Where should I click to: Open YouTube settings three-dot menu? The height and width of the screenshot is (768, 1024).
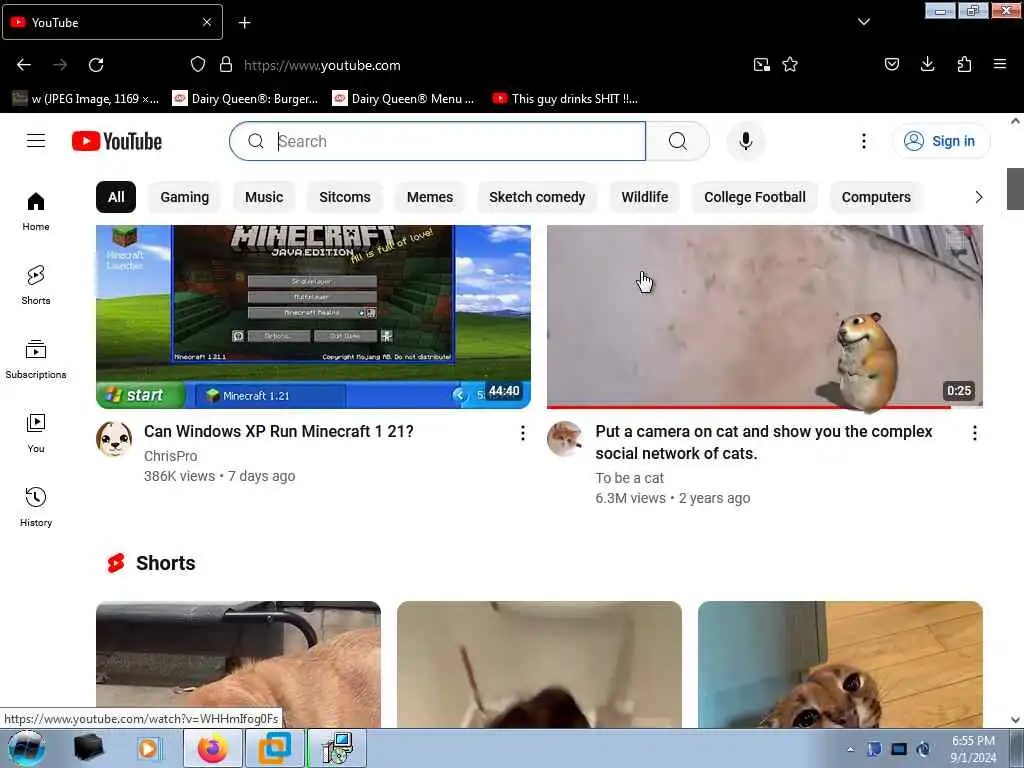863,141
